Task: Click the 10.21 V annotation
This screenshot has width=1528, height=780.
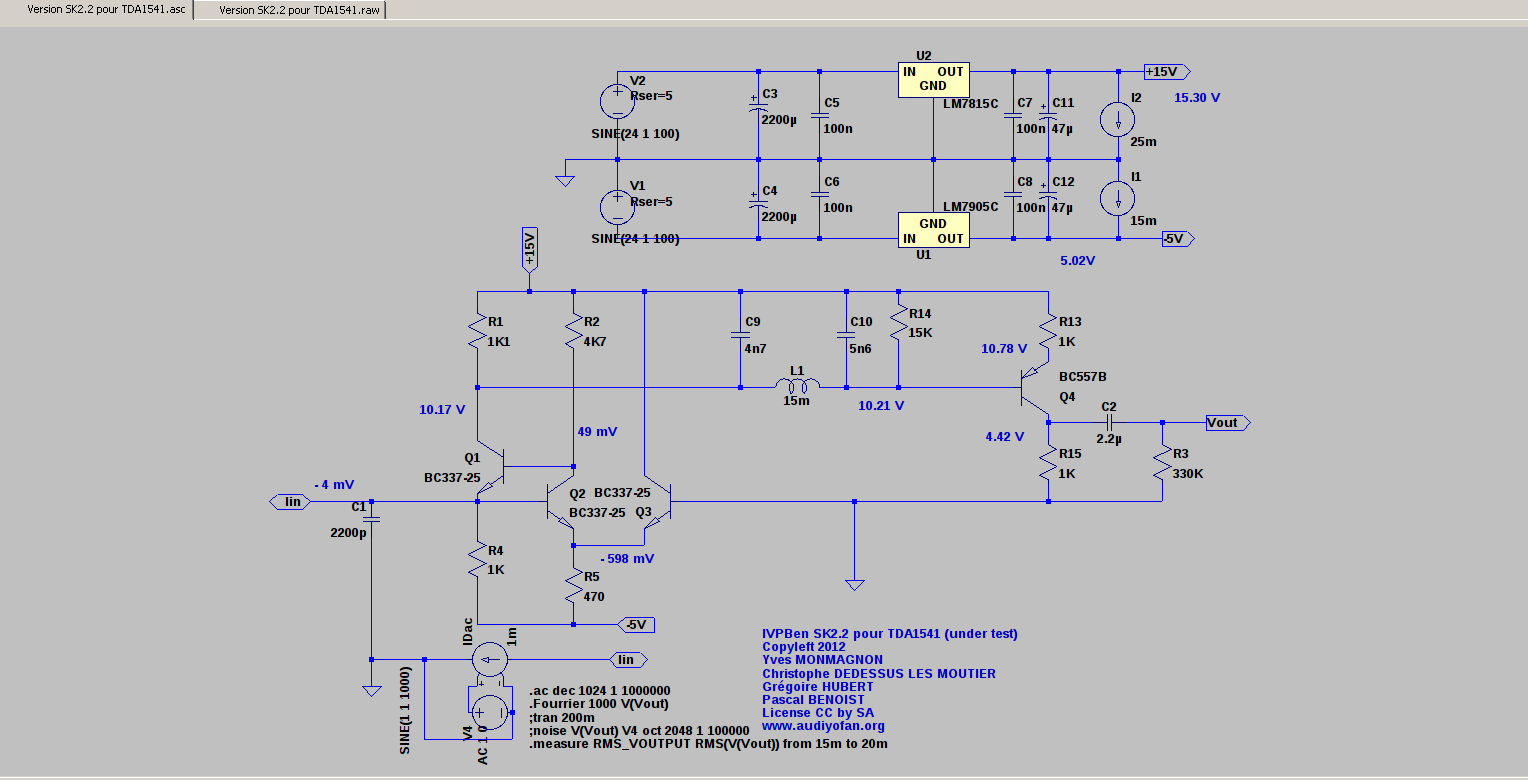Action: (x=881, y=406)
